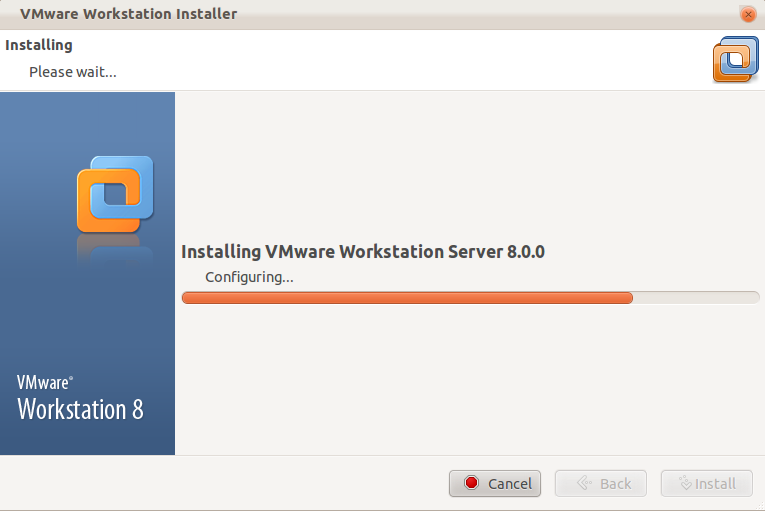Click the 'Please wait...' text
Image resolution: width=765 pixels, height=512 pixels.
tap(73, 72)
